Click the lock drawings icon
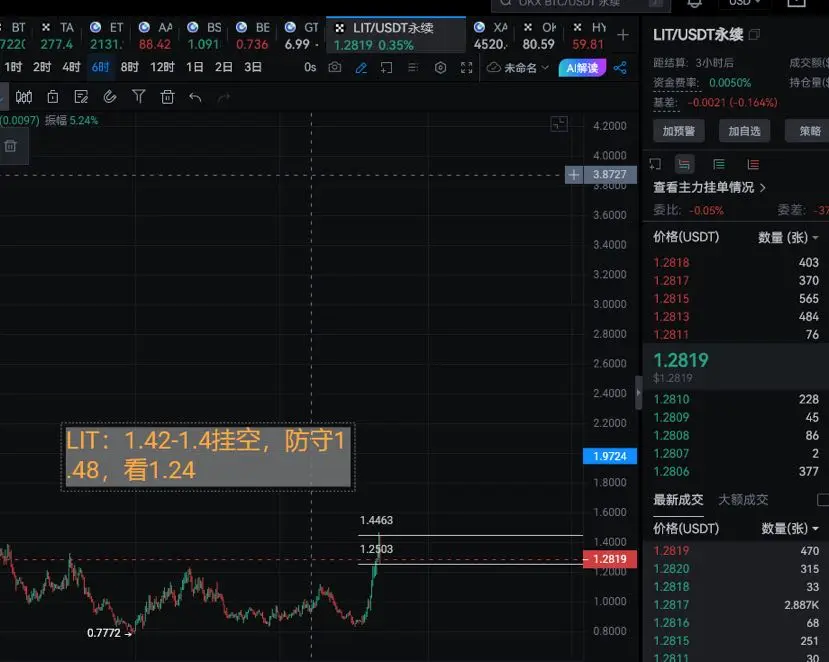This screenshot has width=829, height=662. [x=52, y=97]
